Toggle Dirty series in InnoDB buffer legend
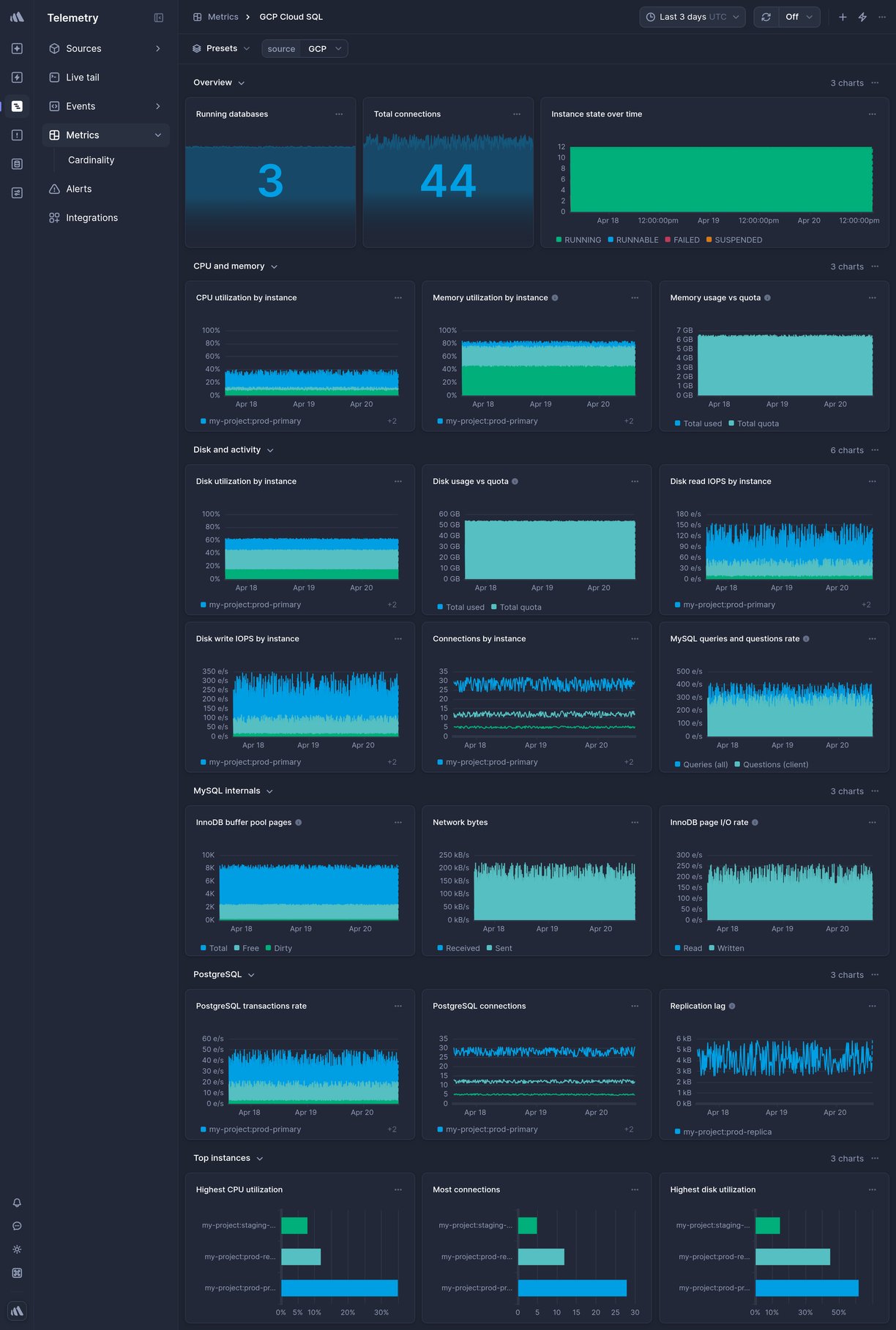The image size is (896, 1330). pos(279,949)
